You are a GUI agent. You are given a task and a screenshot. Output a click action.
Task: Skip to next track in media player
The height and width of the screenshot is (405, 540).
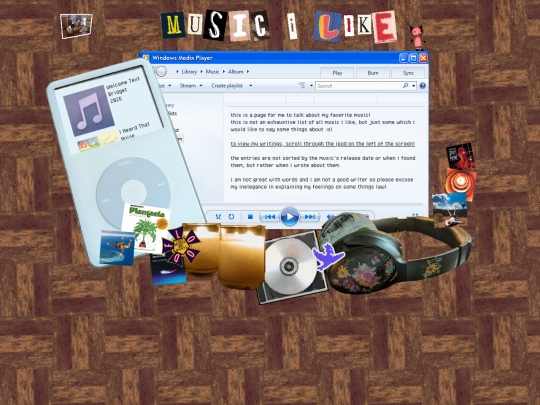[309, 217]
